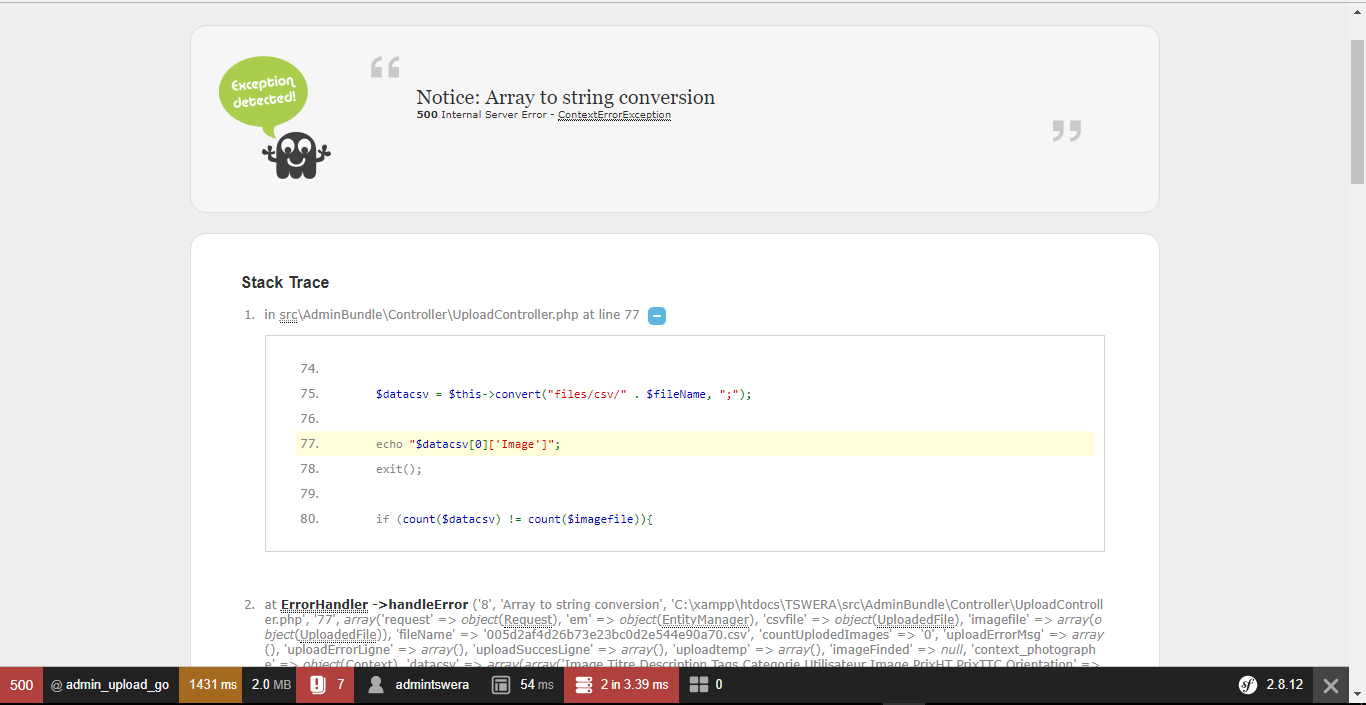Open the logs panel showing 7 errors

(325, 685)
